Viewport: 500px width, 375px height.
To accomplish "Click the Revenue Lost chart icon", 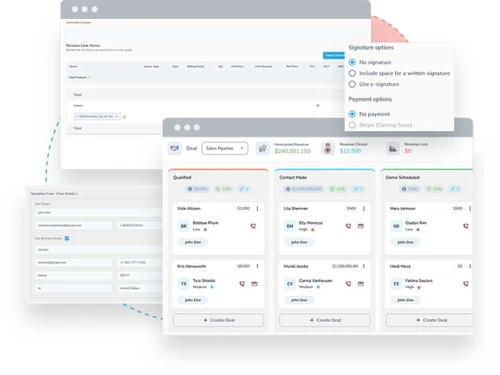I will (x=393, y=148).
